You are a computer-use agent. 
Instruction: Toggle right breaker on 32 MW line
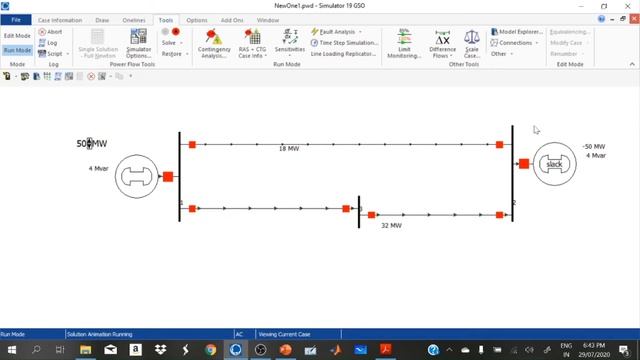click(x=500, y=215)
